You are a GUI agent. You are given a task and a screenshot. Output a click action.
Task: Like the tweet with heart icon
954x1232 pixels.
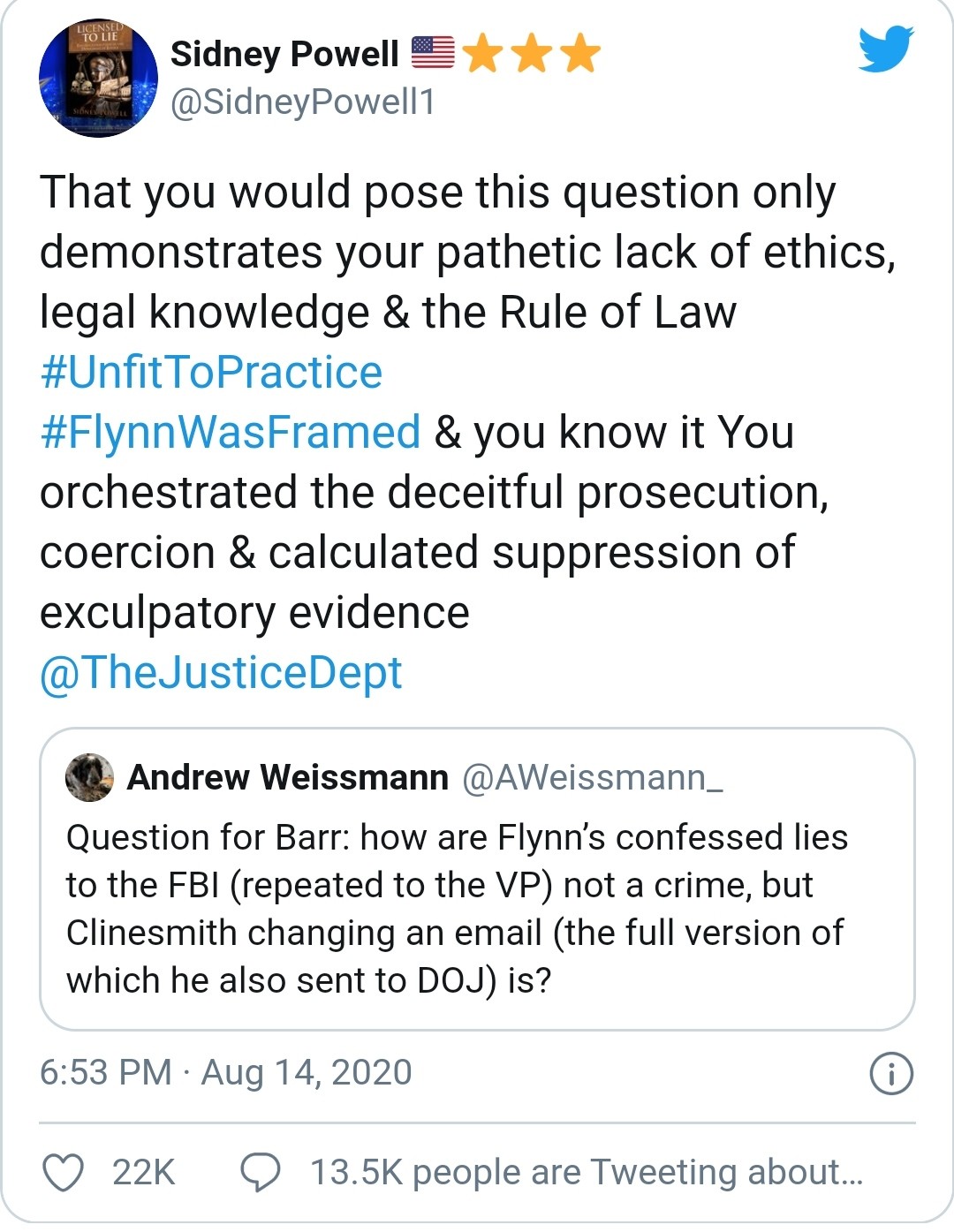coord(64,1172)
